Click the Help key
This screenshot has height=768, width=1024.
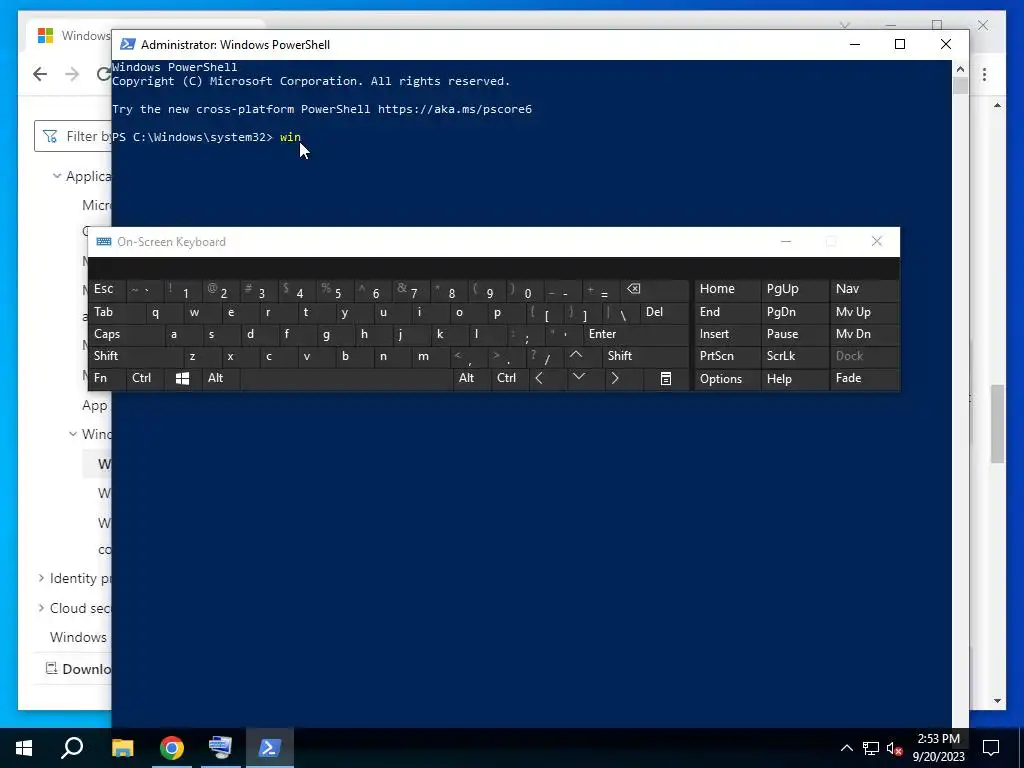pyautogui.click(x=795, y=379)
